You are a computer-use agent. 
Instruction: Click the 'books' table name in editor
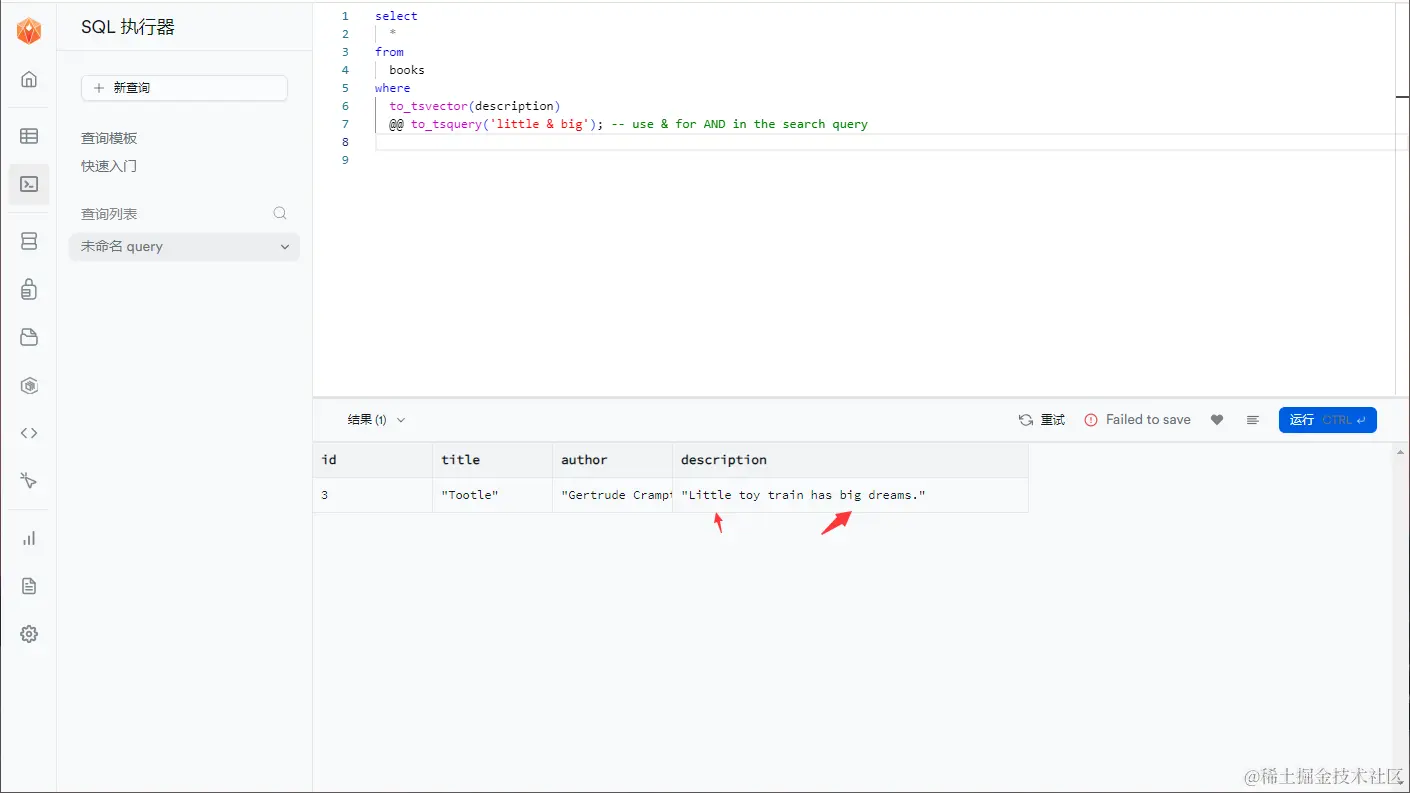407,70
